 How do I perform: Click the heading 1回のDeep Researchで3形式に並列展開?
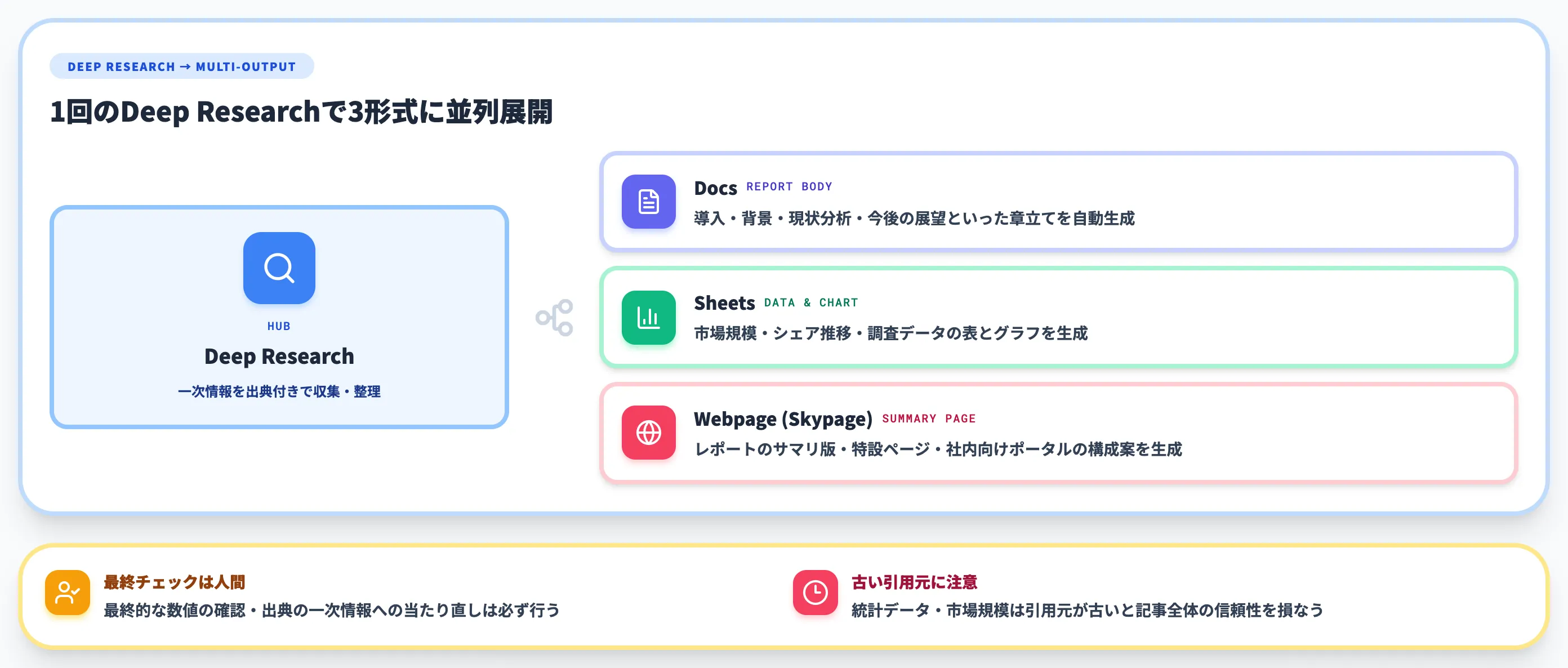(301, 112)
